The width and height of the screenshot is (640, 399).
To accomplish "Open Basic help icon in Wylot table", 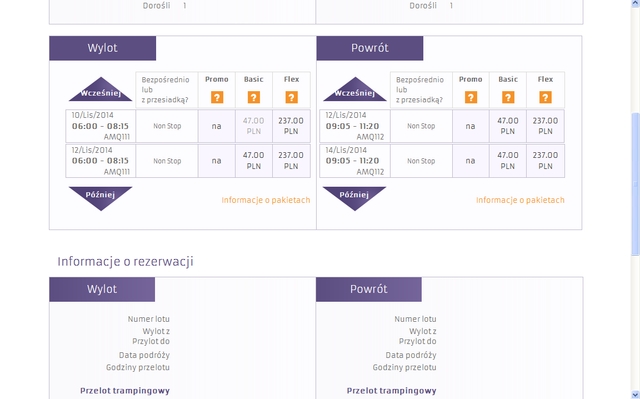I will pos(253,98).
